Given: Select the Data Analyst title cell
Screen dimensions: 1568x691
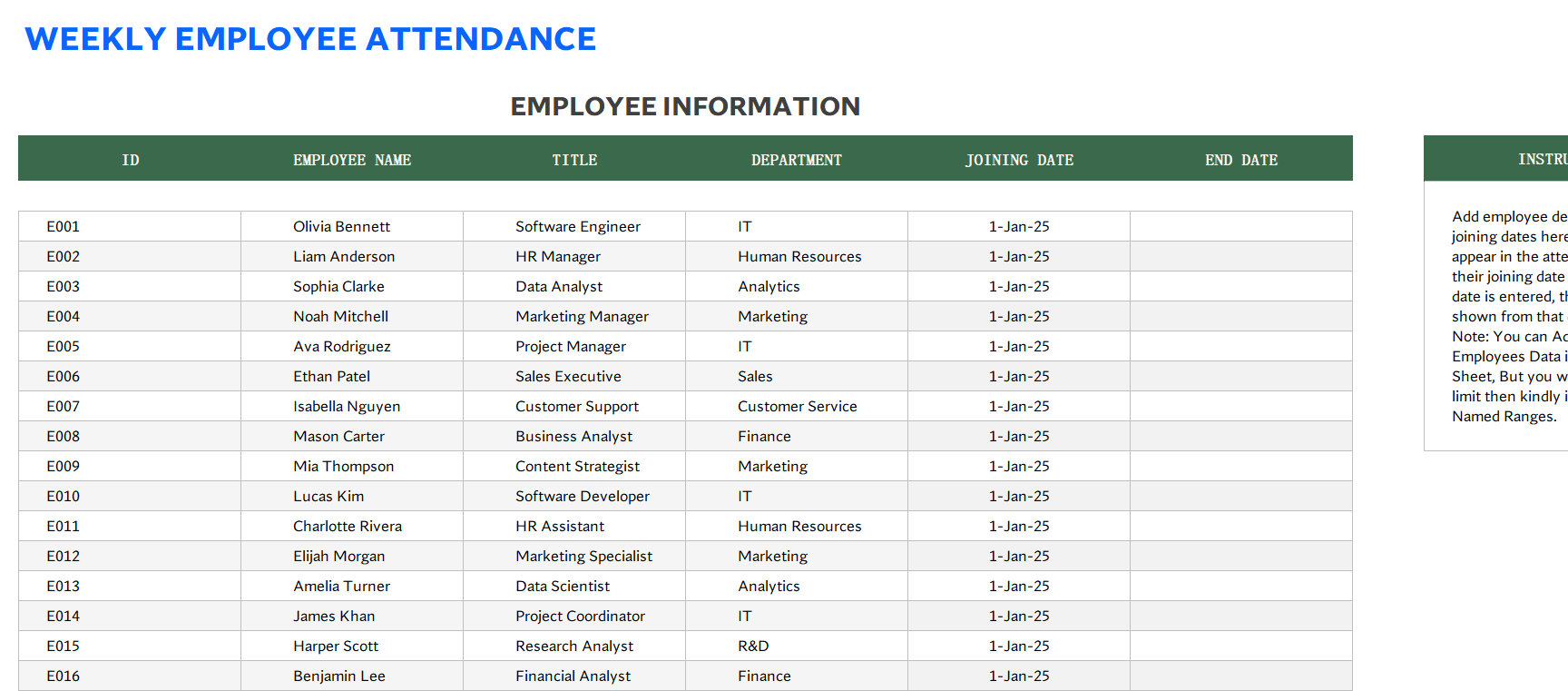Looking at the screenshot, I should pos(574,286).
